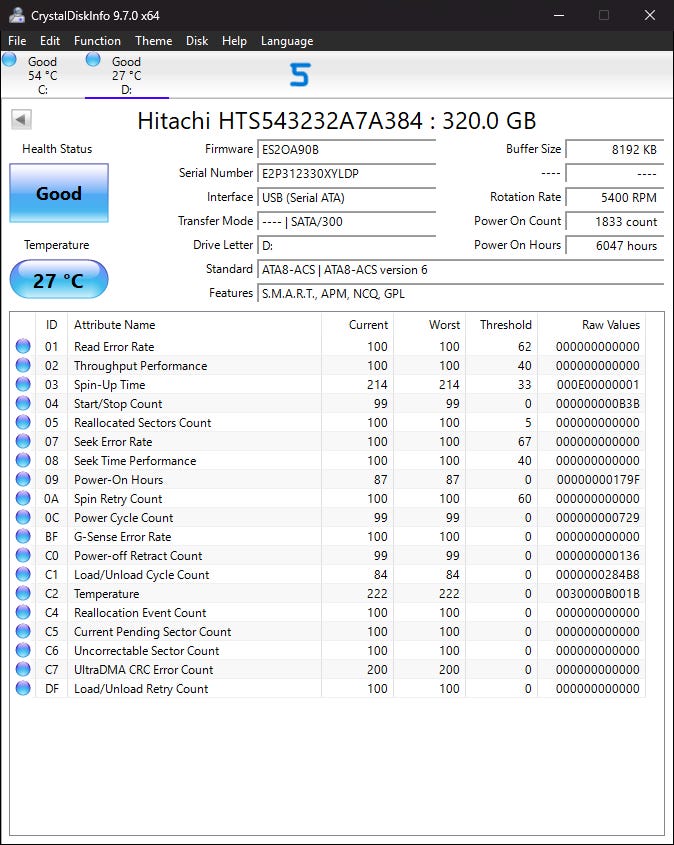Click the Transfer Mode field SATA/300
Screen dimensions: 674x845
click(x=346, y=221)
